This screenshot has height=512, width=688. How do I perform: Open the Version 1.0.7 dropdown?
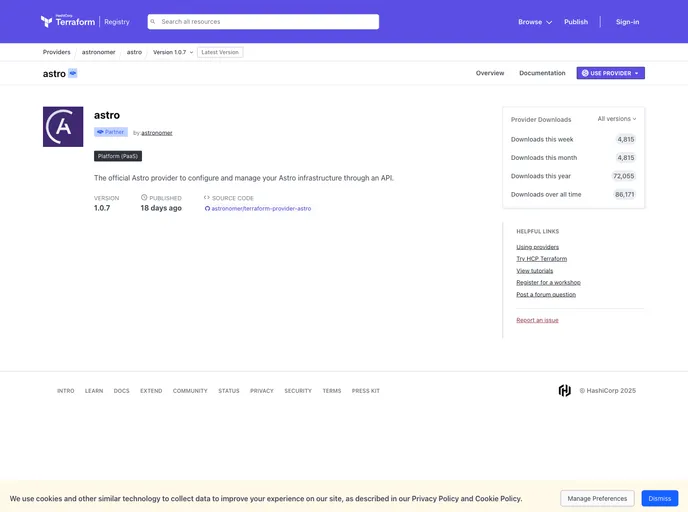(173, 52)
